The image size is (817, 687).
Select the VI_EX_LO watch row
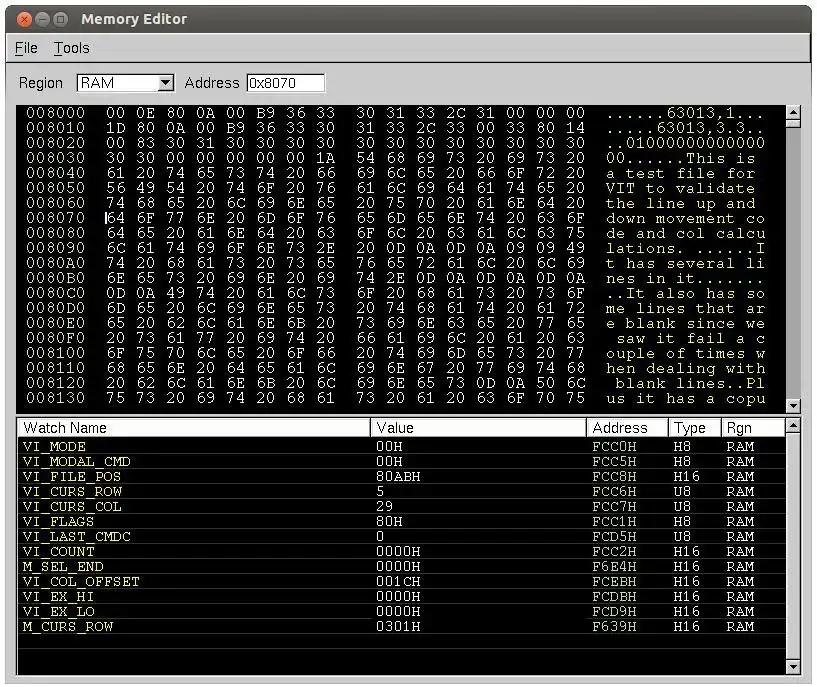pos(401,611)
